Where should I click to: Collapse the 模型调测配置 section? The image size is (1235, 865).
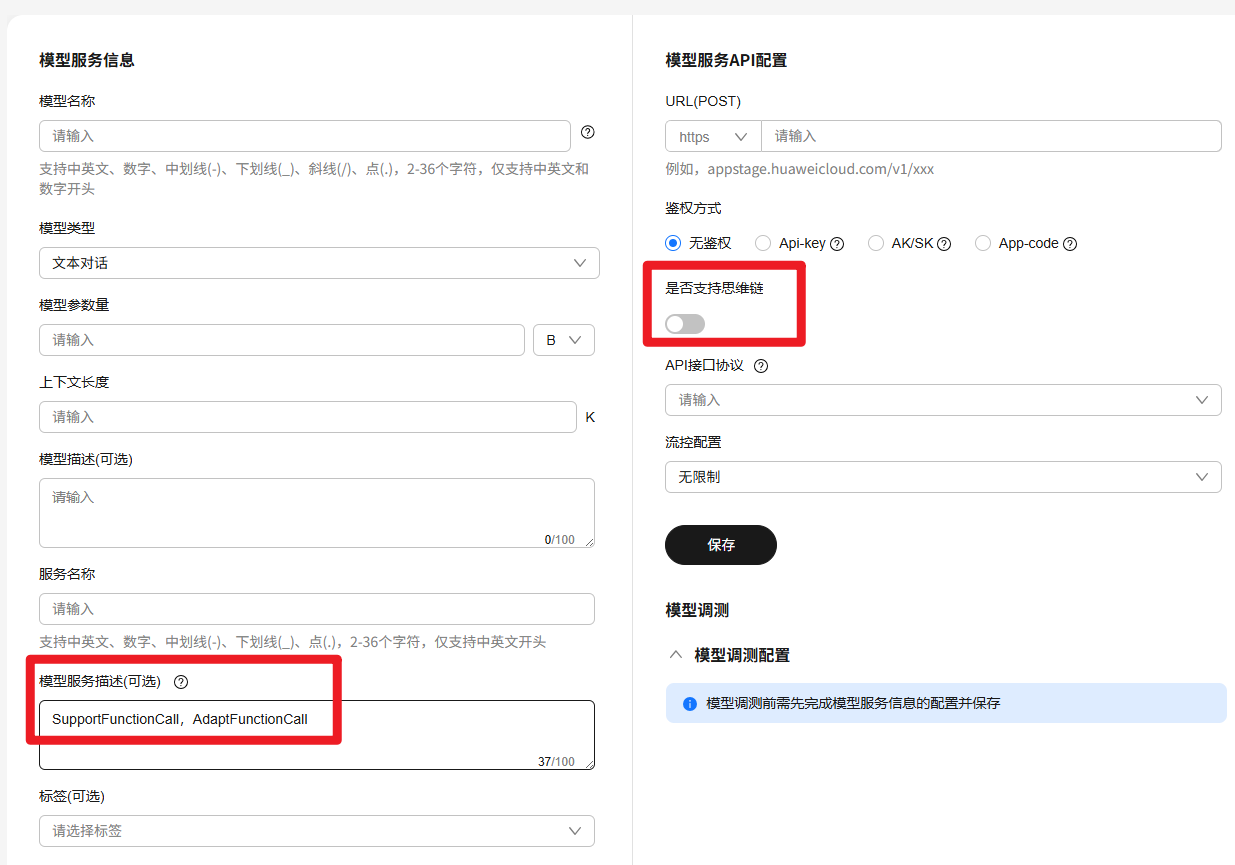(675, 655)
